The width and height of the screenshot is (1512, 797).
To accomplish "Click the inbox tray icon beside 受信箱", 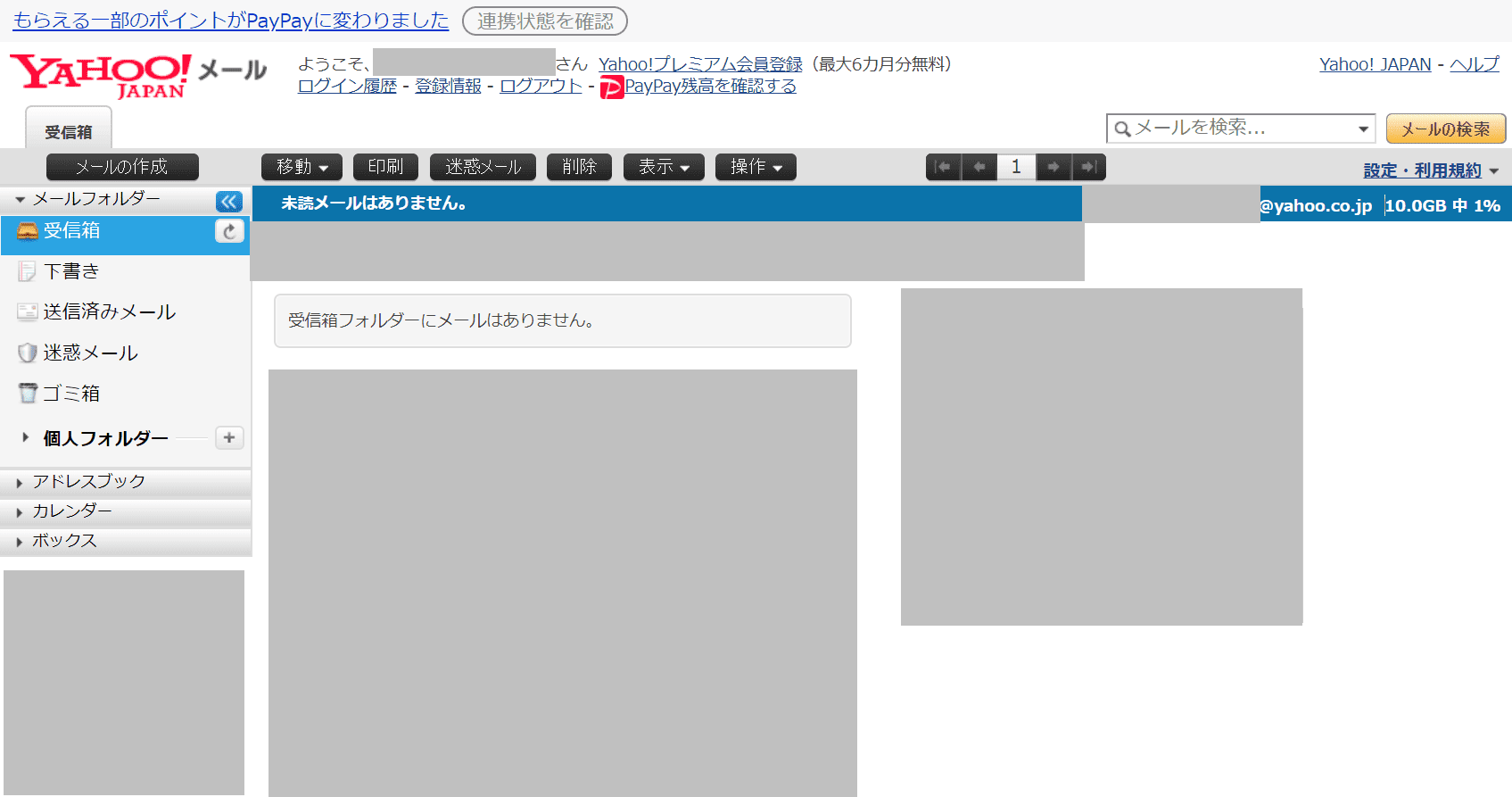I will pos(28,231).
